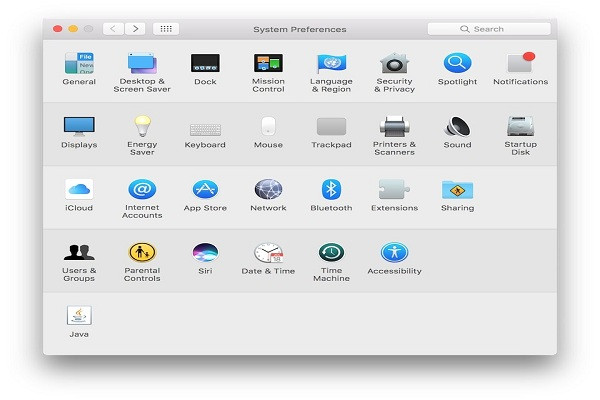Open the Spotlight preferences icon
The height and width of the screenshot is (400, 600).
[457, 63]
